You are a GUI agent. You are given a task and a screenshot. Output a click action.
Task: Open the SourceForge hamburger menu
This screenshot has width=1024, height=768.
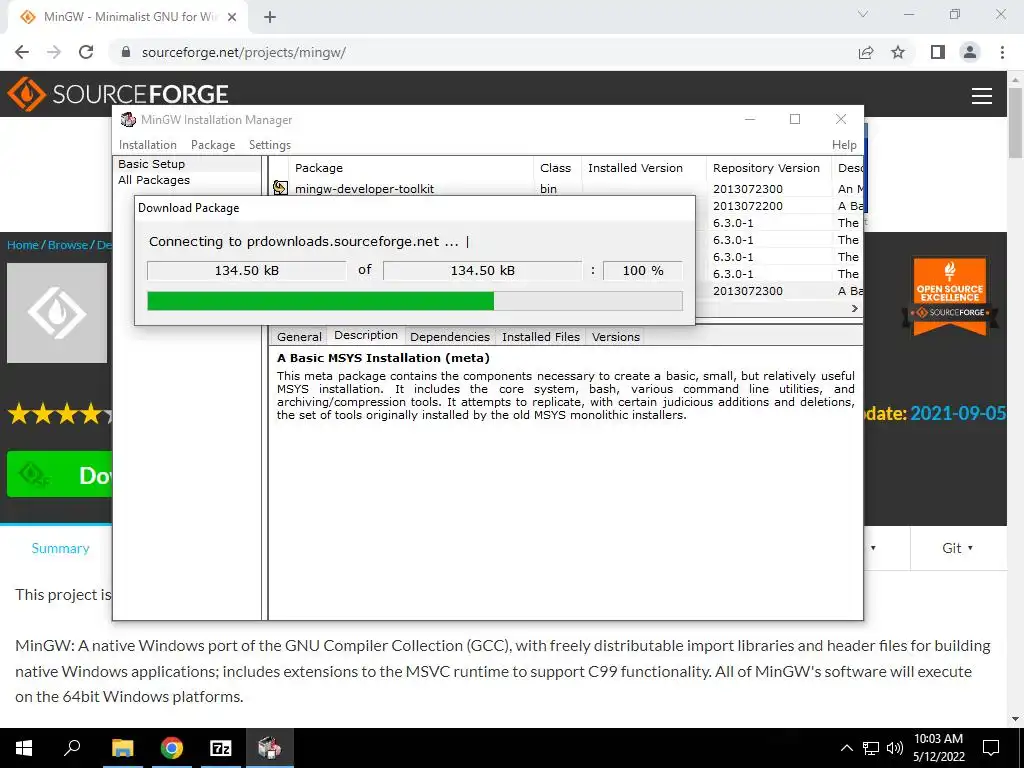982,96
